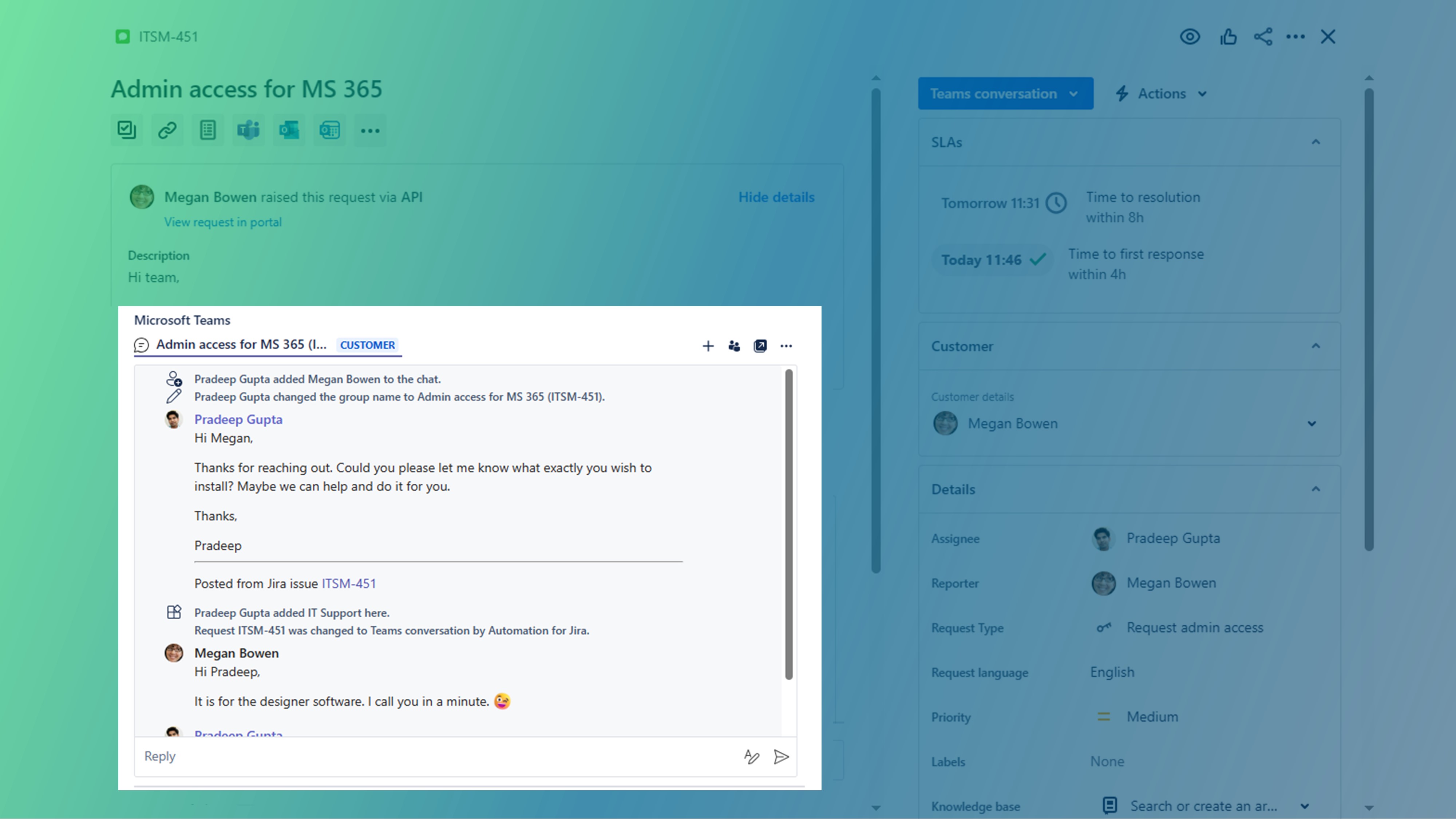
Task: Click the add member icon in Teams chat
Action: (x=733, y=345)
